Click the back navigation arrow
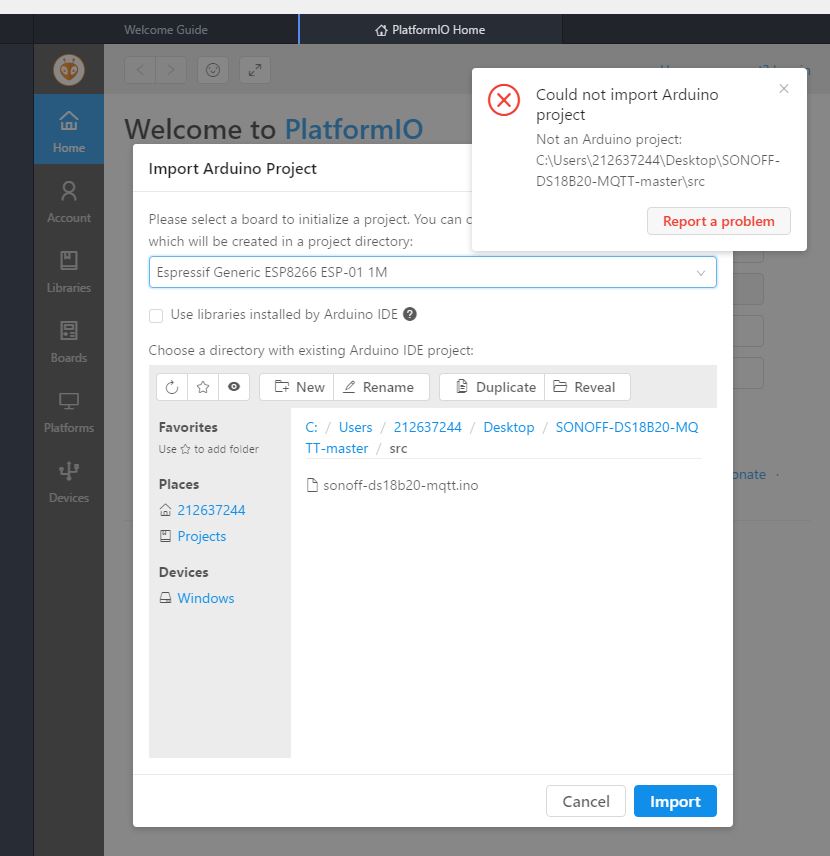 (140, 70)
